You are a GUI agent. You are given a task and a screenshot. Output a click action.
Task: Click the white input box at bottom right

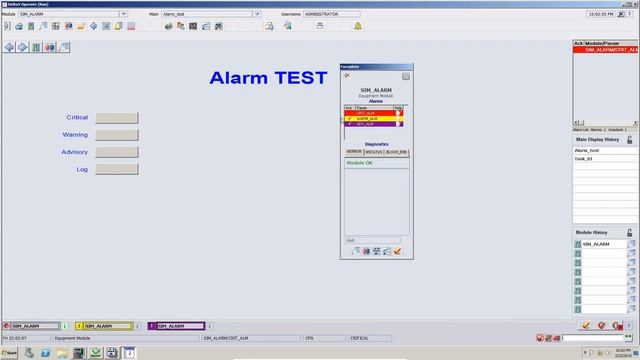pos(592,338)
